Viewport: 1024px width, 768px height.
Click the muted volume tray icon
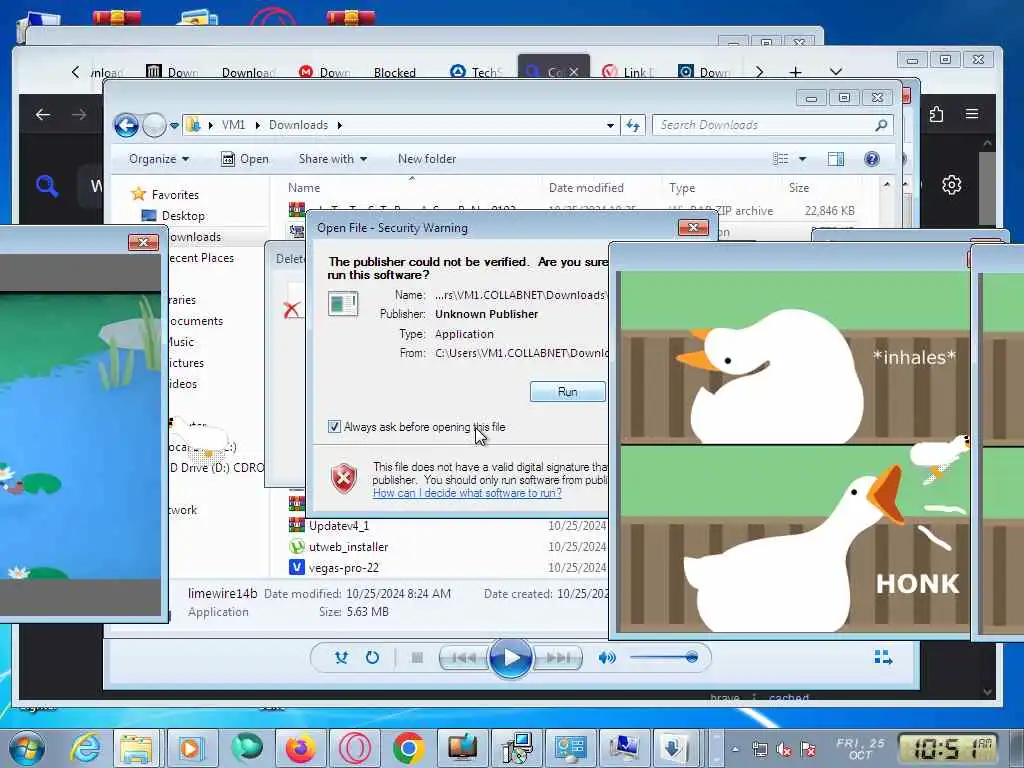784,750
